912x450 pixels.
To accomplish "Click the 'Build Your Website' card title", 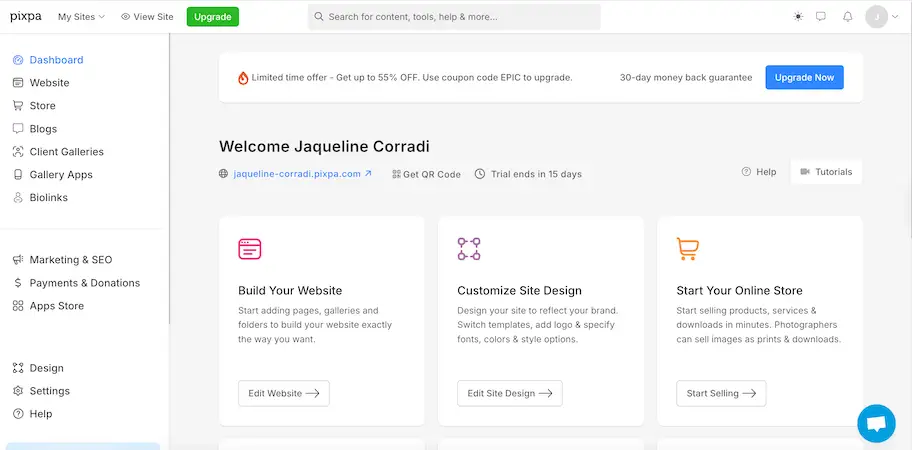I will tap(290, 291).
